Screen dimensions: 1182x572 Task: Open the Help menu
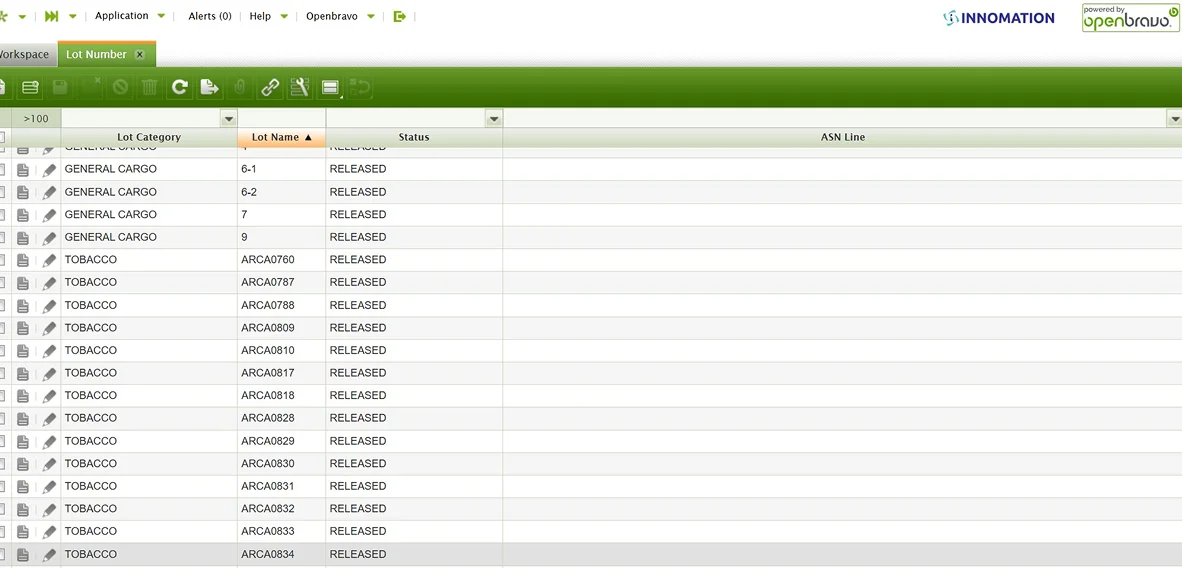point(260,16)
